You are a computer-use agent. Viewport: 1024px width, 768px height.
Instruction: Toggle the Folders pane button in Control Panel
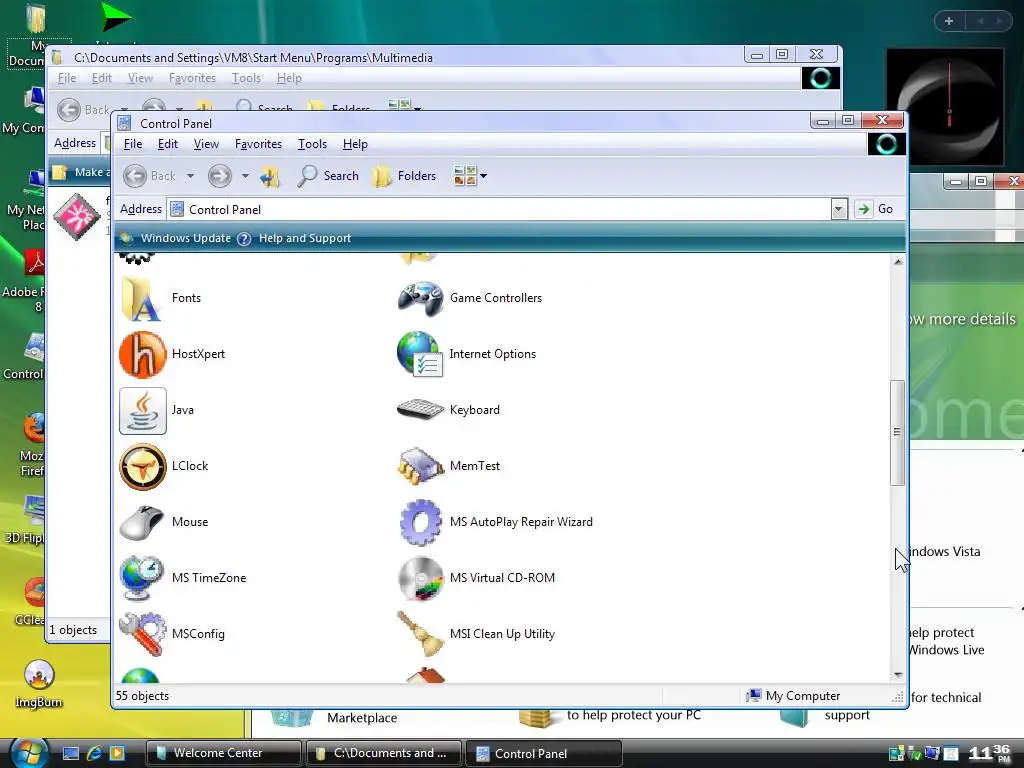coord(404,176)
